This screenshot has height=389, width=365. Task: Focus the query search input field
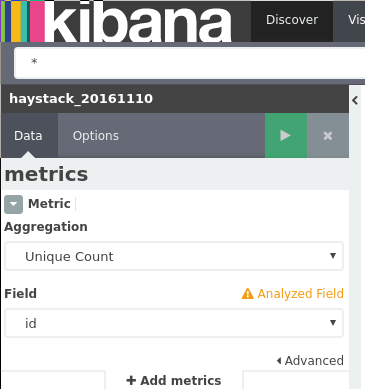coord(190,63)
